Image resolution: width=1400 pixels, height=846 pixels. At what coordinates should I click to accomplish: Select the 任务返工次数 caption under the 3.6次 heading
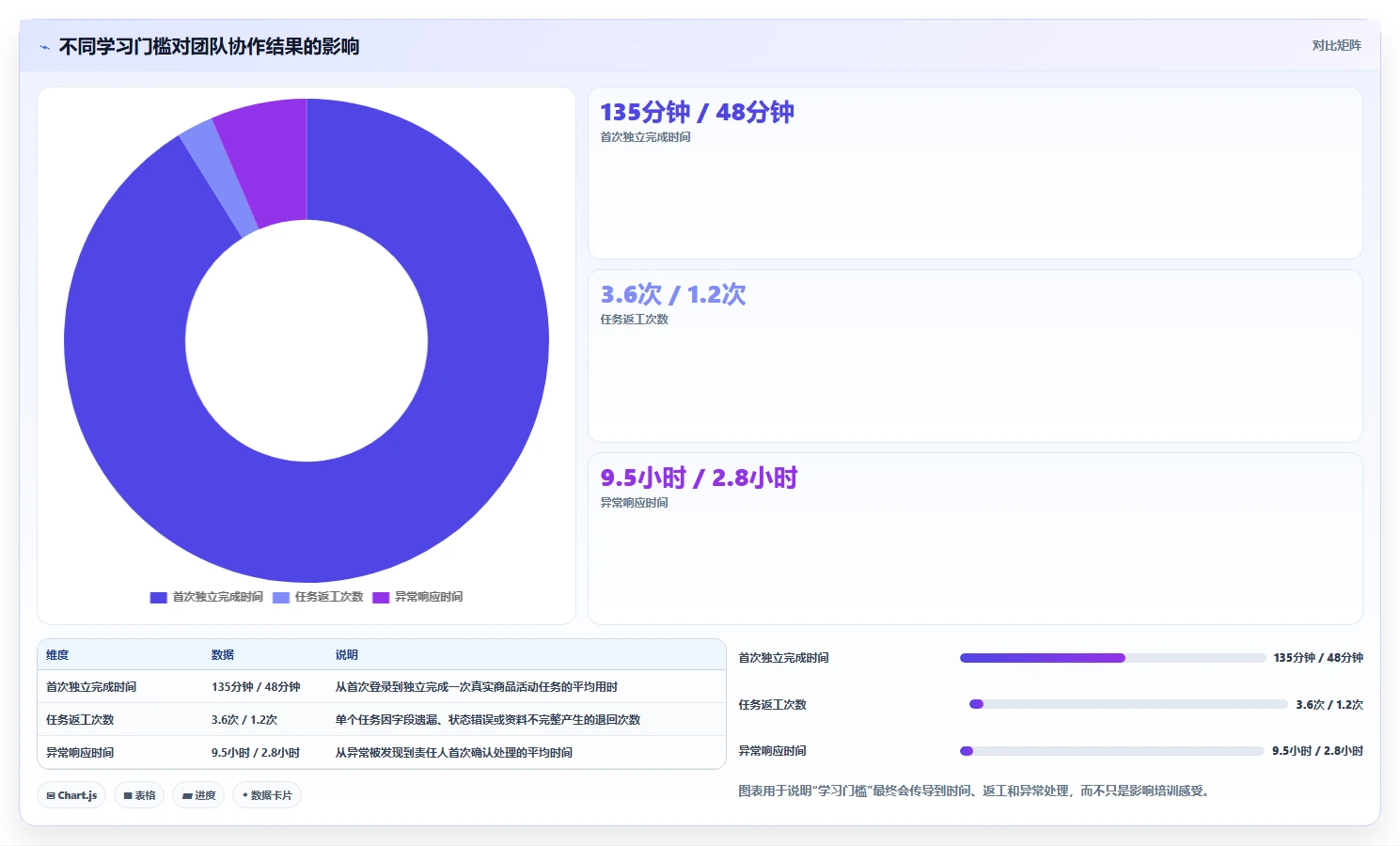[634, 320]
